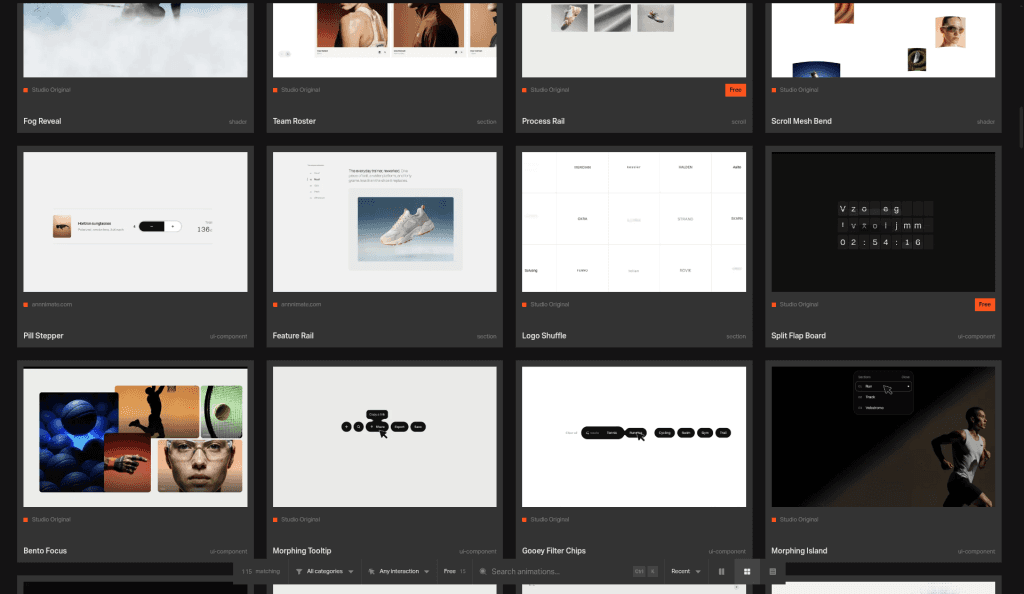Click the cursor interaction icon

point(372,571)
